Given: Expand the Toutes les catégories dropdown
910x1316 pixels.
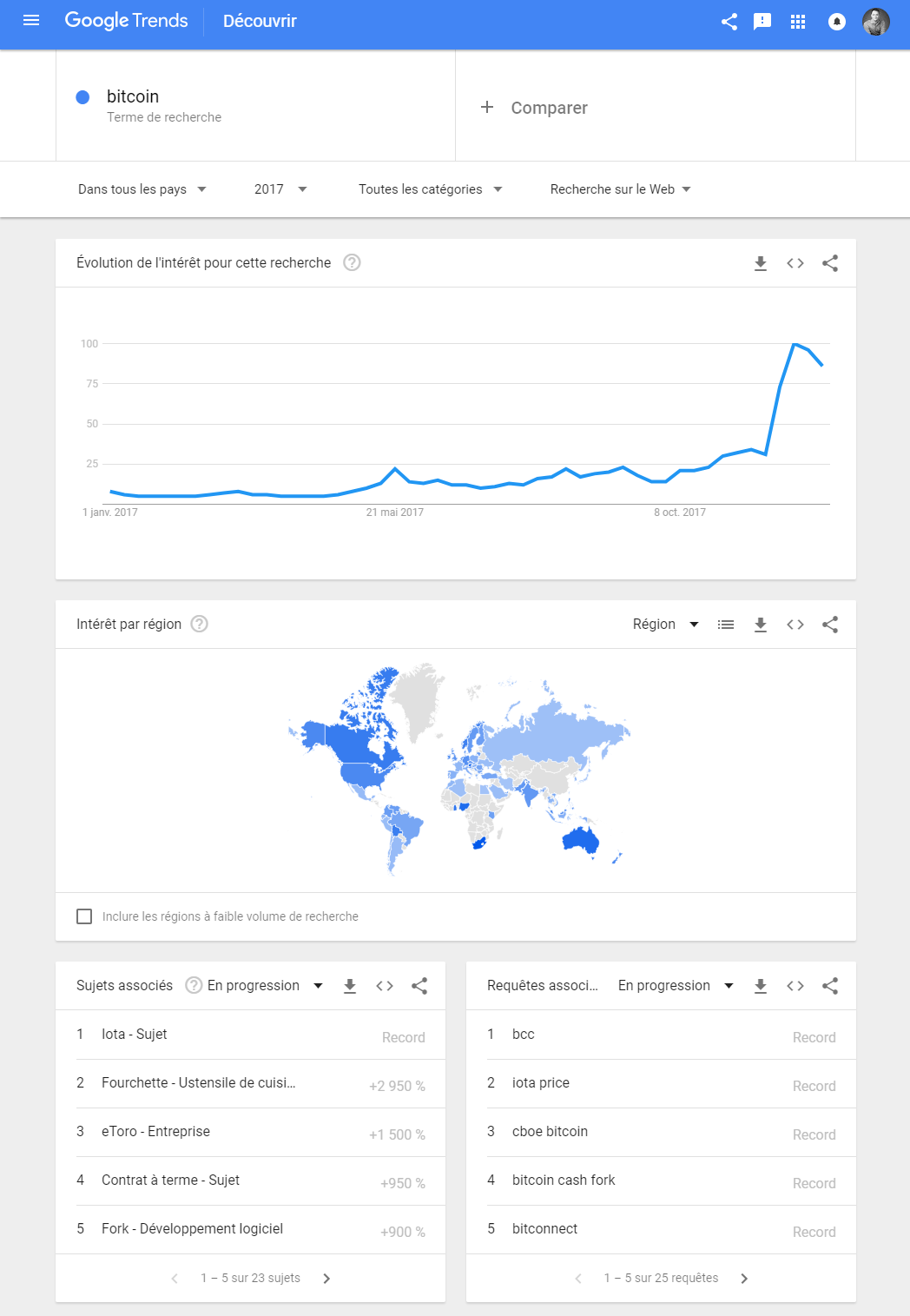Looking at the screenshot, I should coord(430,189).
